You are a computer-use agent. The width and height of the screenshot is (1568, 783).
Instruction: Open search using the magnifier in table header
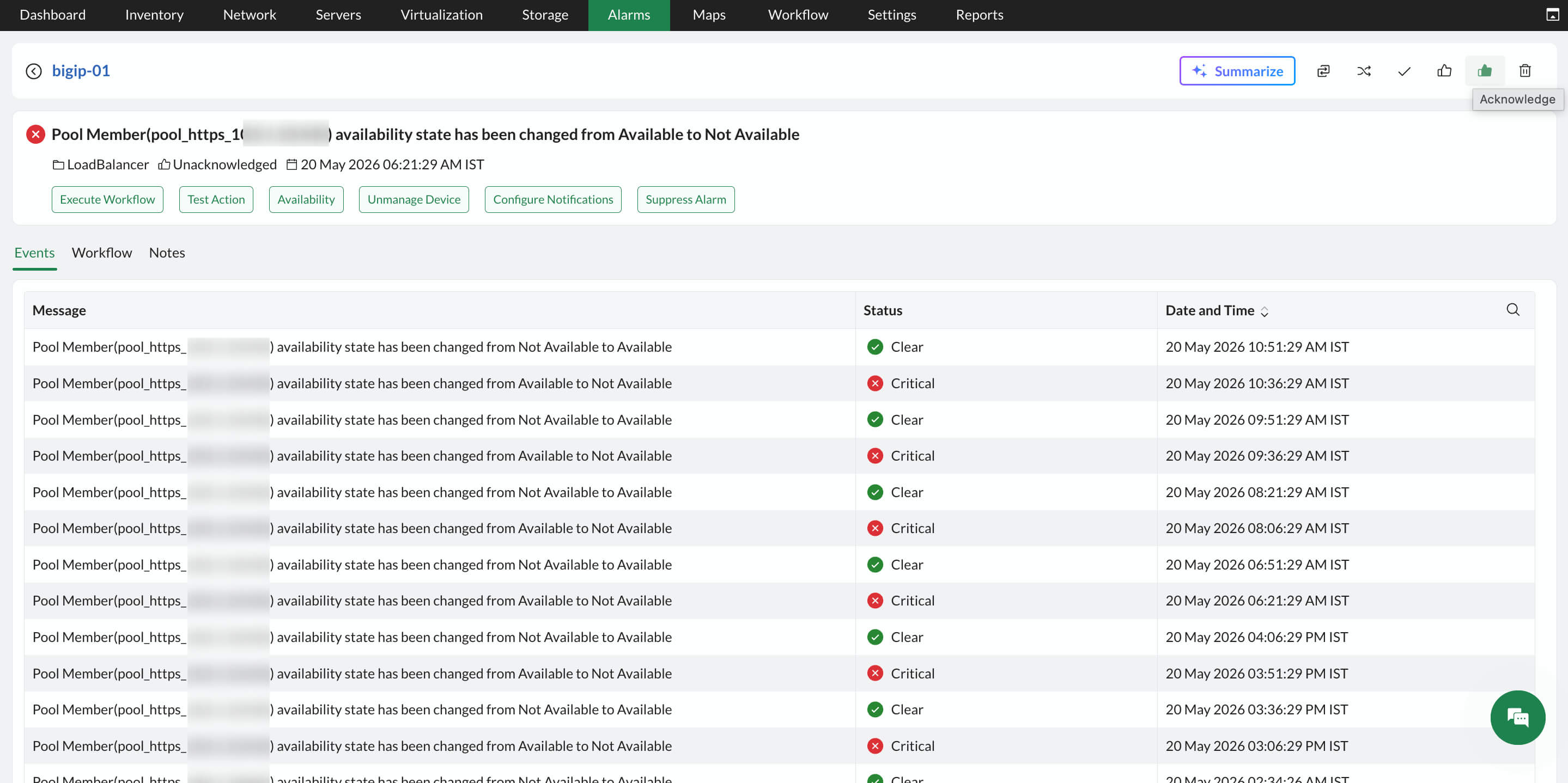(x=1512, y=310)
